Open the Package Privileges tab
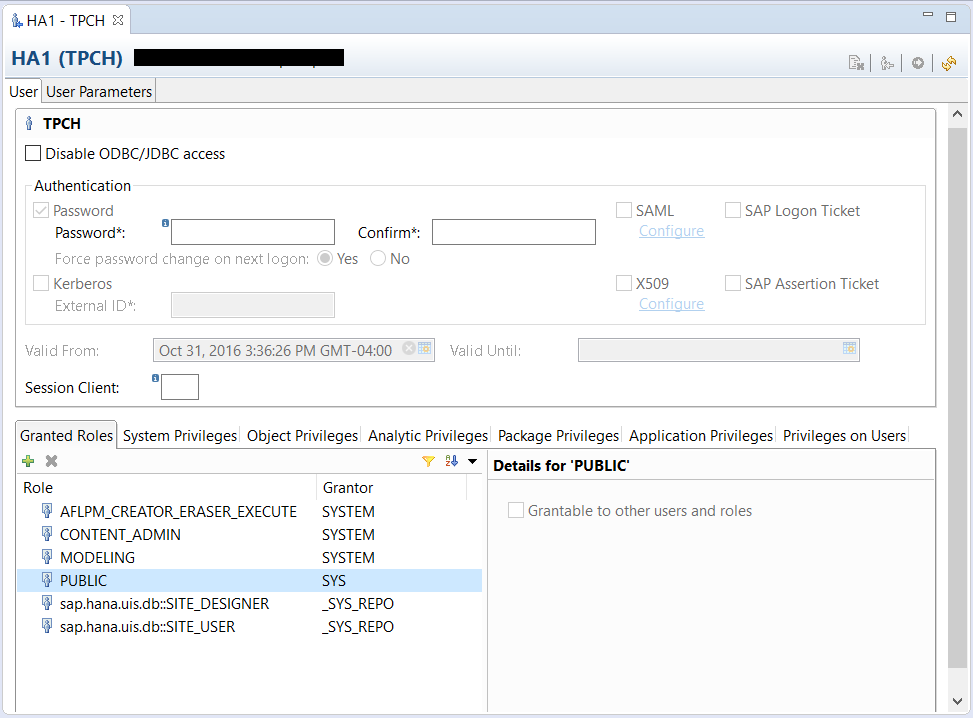The image size is (973, 718). point(558,436)
